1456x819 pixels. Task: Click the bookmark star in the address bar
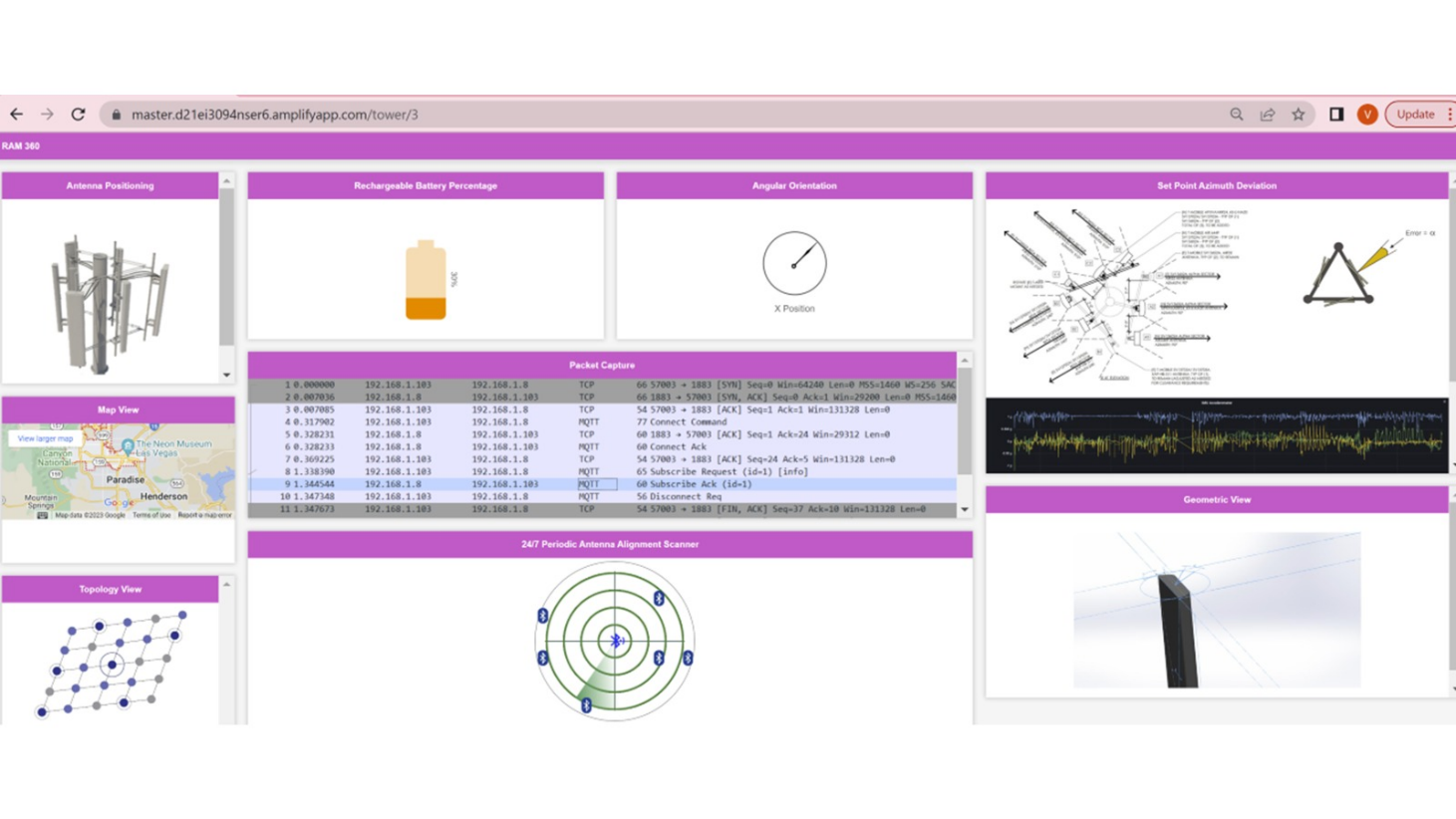click(1299, 115)
